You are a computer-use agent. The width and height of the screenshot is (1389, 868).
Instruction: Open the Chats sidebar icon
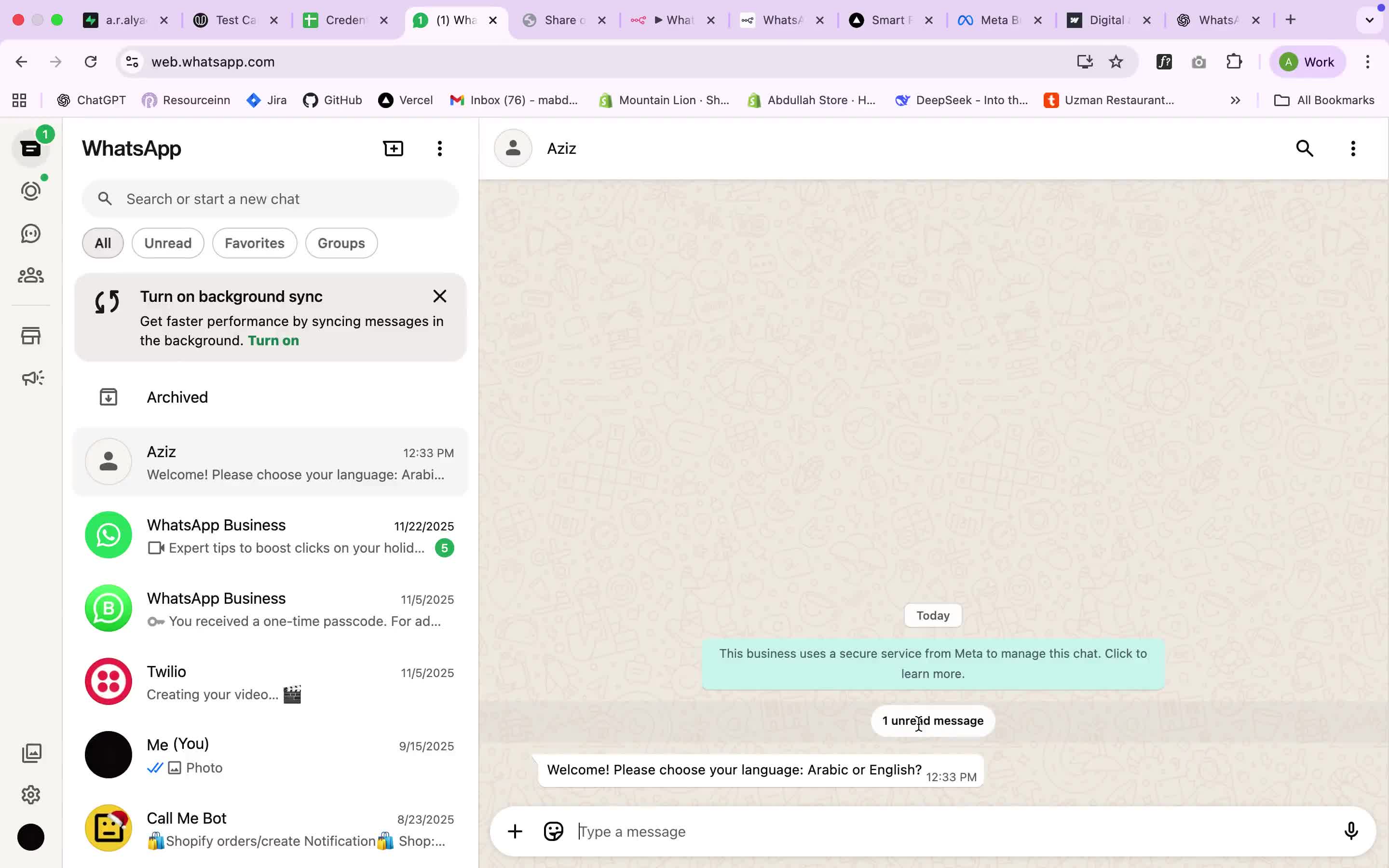[31, 149]
